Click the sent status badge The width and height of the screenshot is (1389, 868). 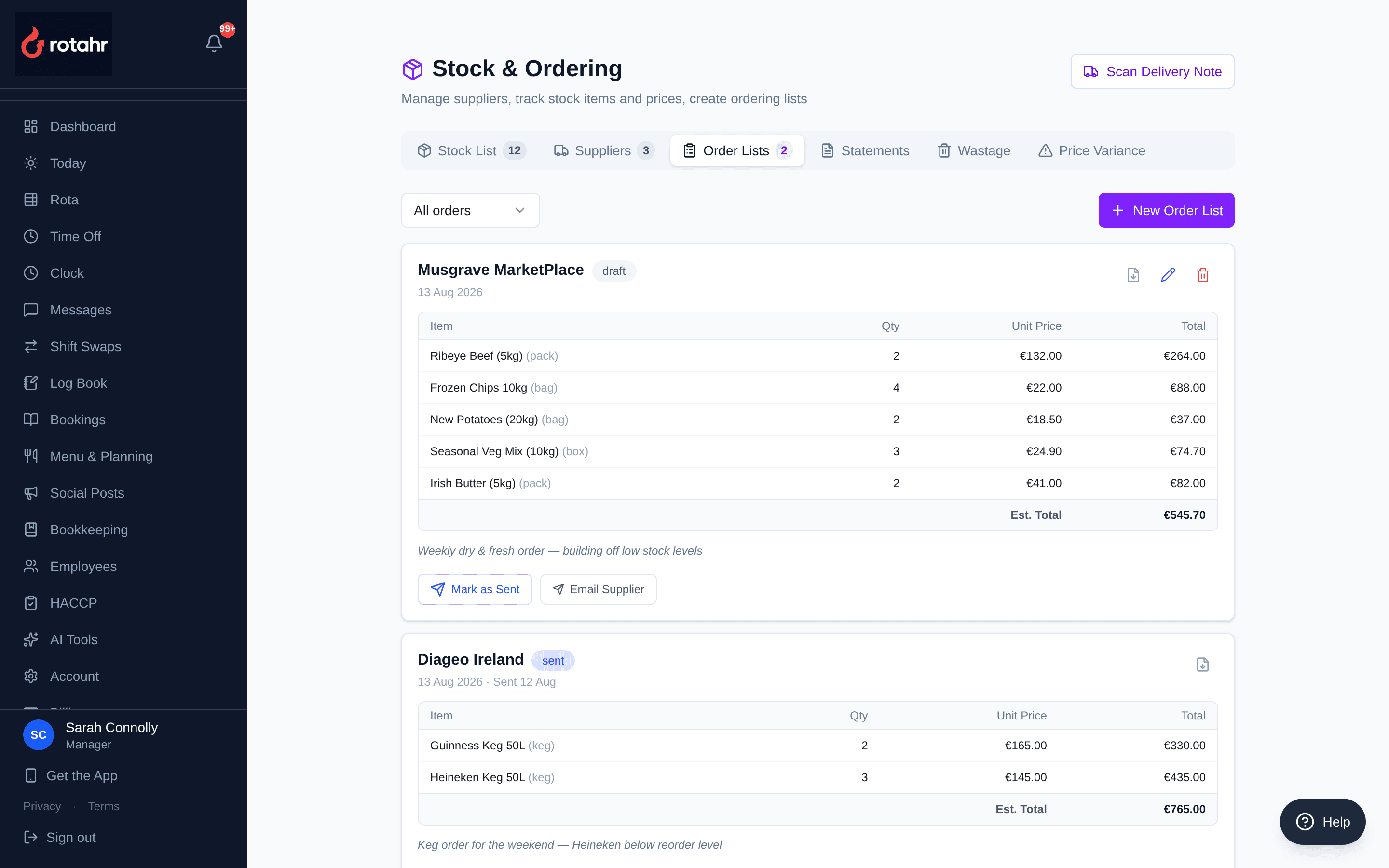tap(553, 661)
